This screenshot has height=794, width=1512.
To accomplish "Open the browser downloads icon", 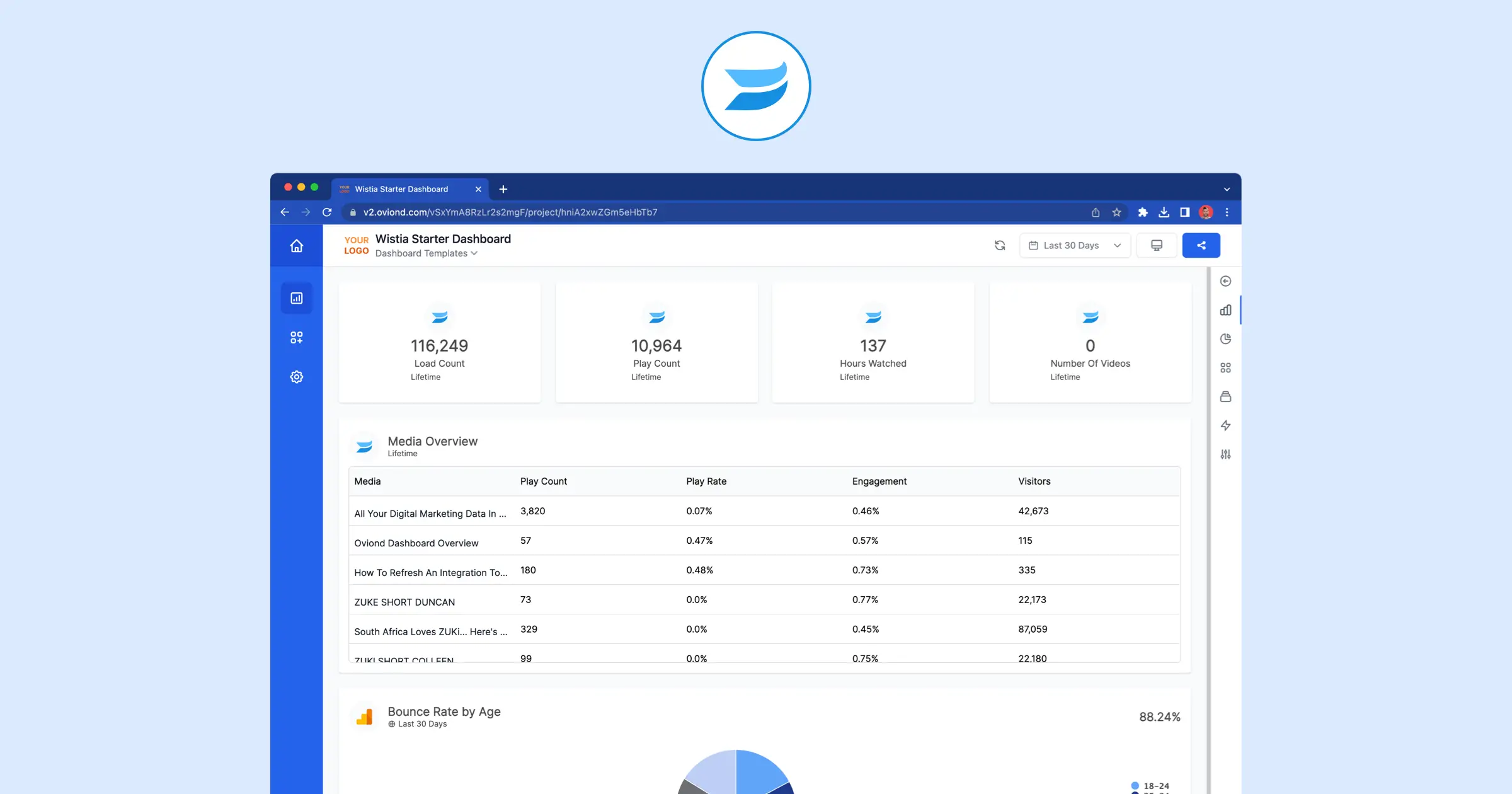I will coord(1164,212).
